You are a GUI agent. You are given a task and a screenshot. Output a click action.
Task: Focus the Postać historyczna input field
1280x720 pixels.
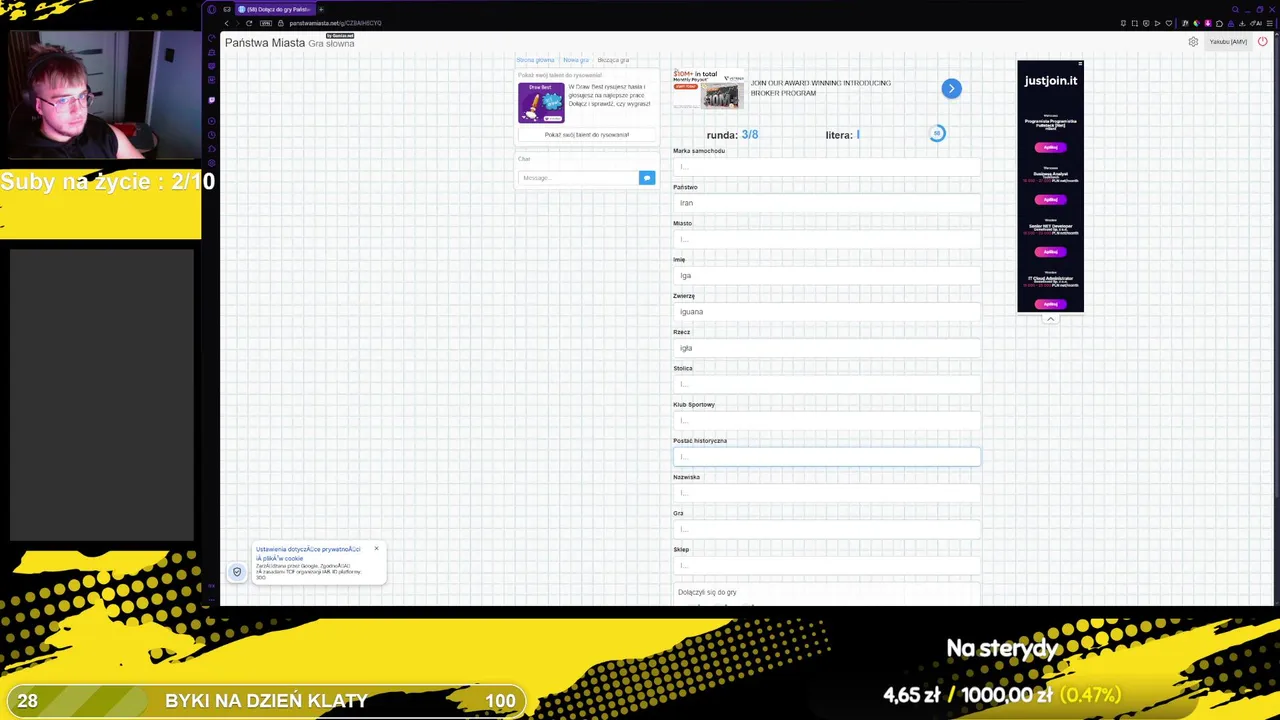point(826,456)
